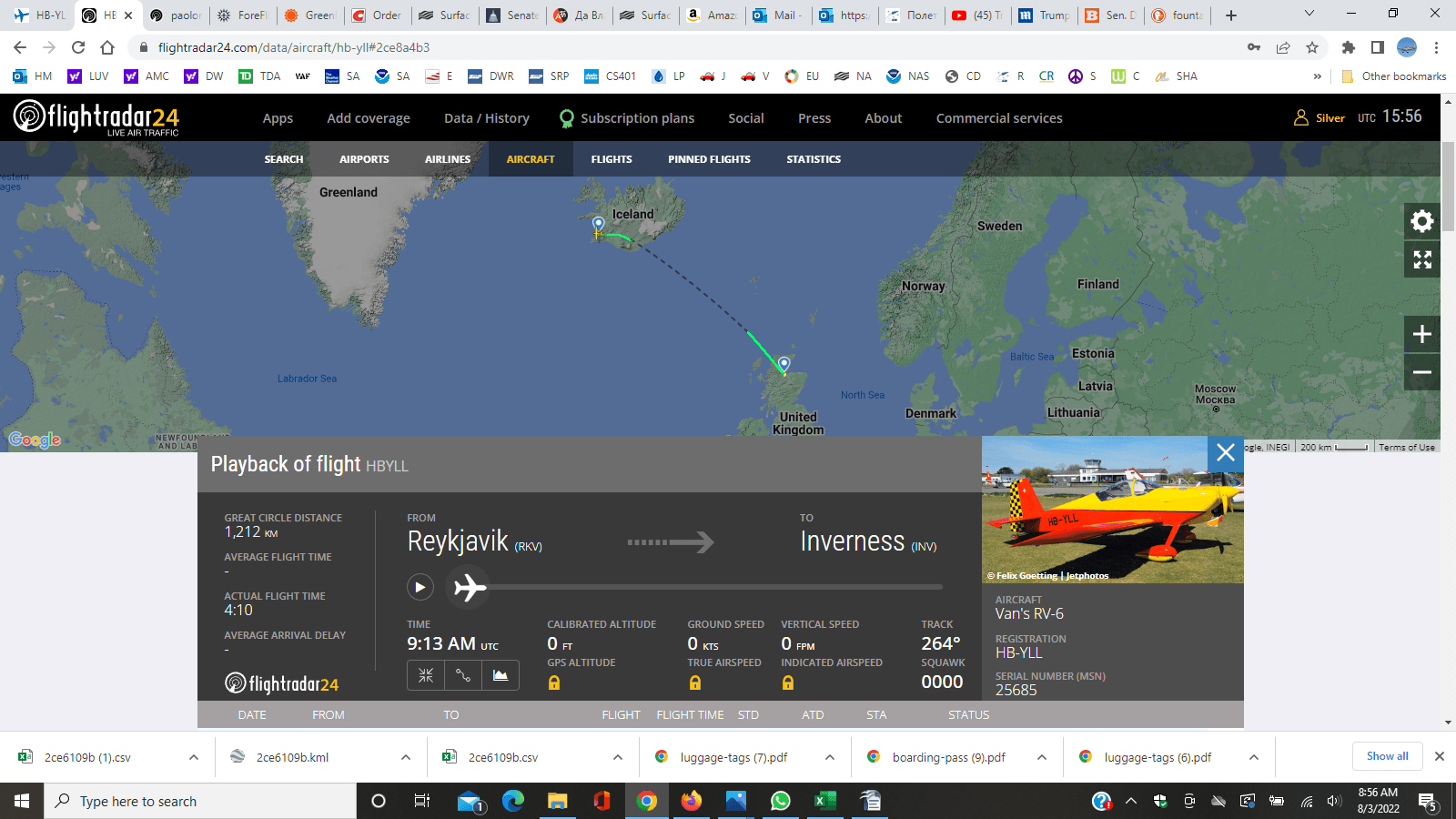Screen dimensions: 1456x819
Task: Open the Silver account user icon
Action: pos(1301,117)
